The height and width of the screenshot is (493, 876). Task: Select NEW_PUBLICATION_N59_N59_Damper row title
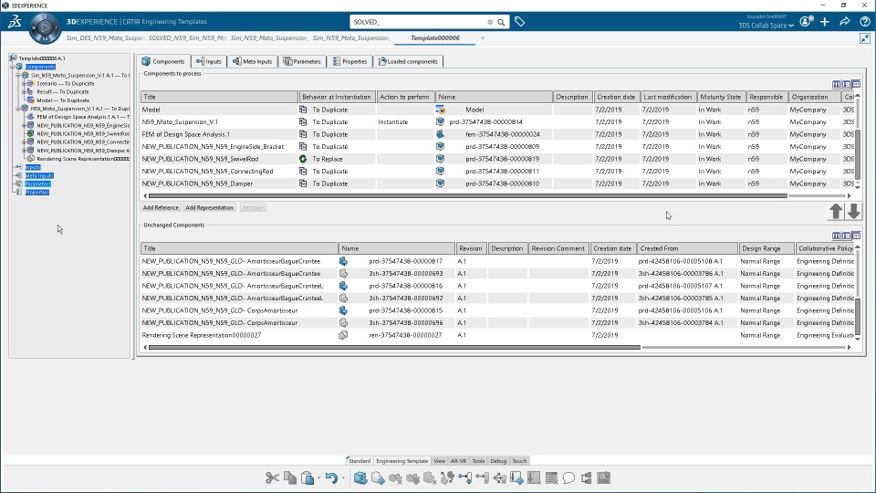tap(197, 183)
